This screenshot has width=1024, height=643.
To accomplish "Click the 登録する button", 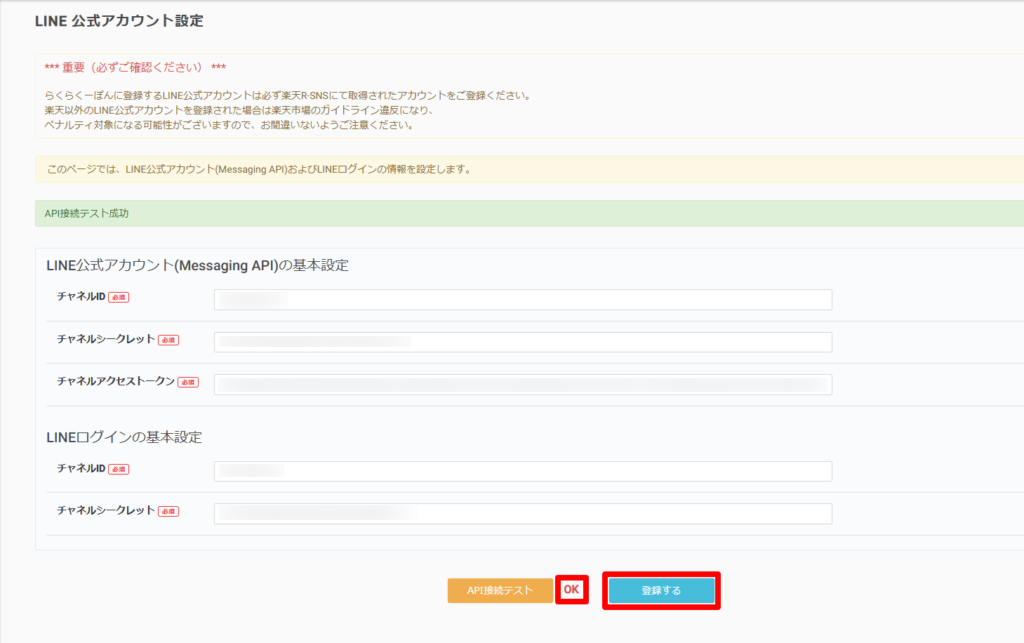I will click(x=661, y=590).
